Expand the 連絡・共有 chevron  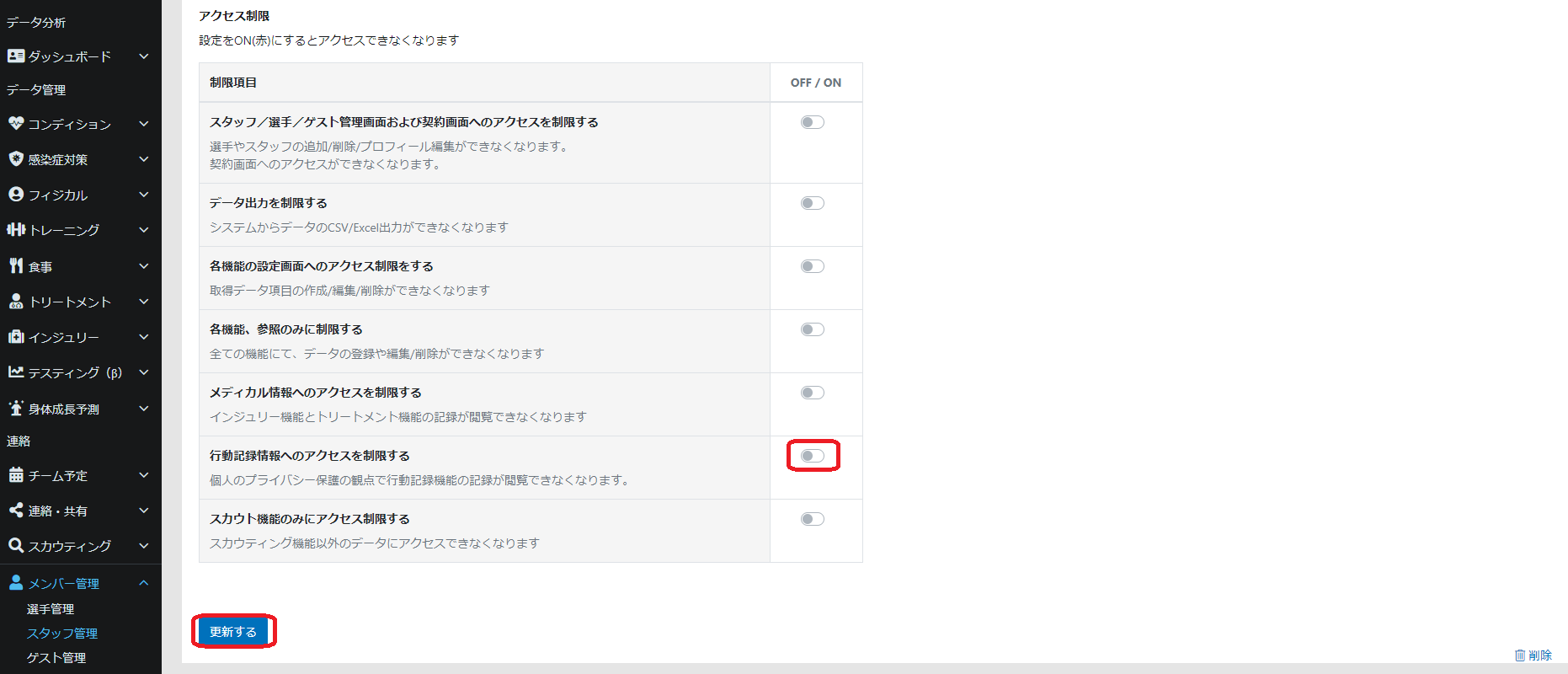click(x=144, y=511)
